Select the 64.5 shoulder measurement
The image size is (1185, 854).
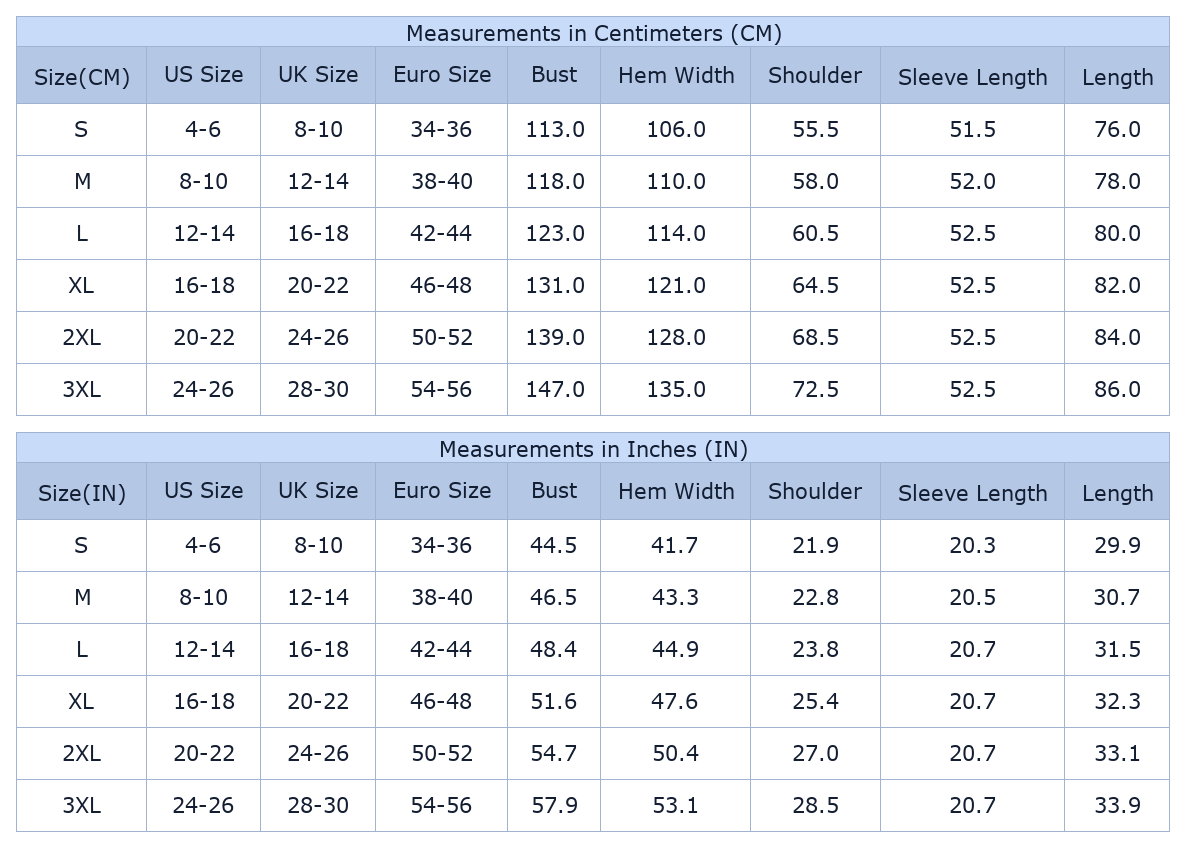(815, 285)
